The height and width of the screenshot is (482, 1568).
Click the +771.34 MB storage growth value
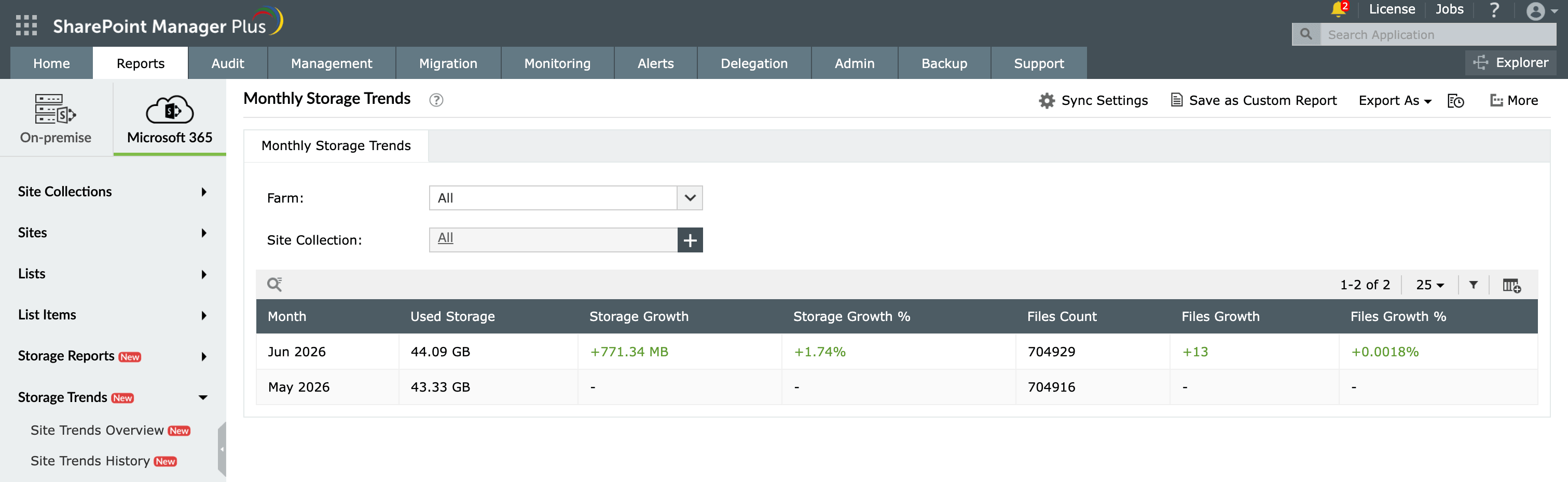tap(629, 352)
